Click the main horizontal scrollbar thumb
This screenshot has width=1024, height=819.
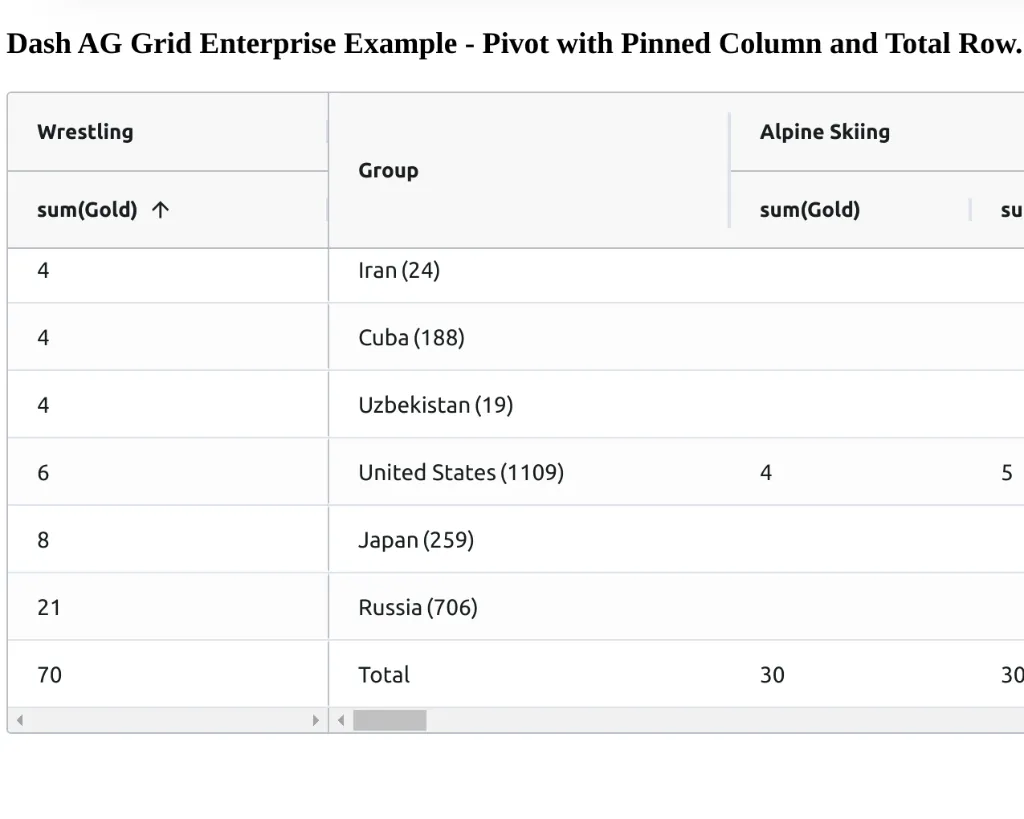click(389, 720)
